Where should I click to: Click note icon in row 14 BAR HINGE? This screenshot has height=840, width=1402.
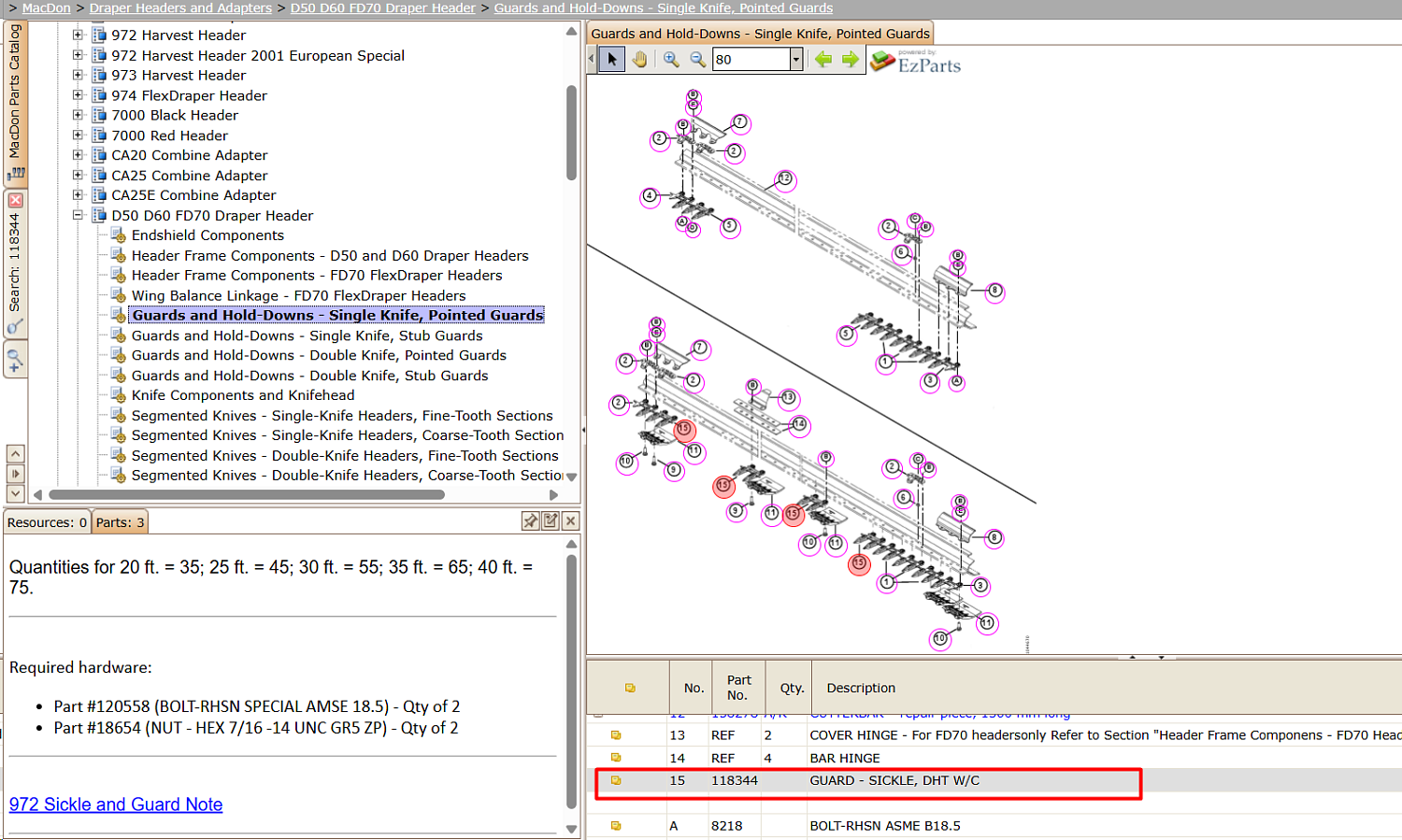pyautogui.click(x=616, y=758)
